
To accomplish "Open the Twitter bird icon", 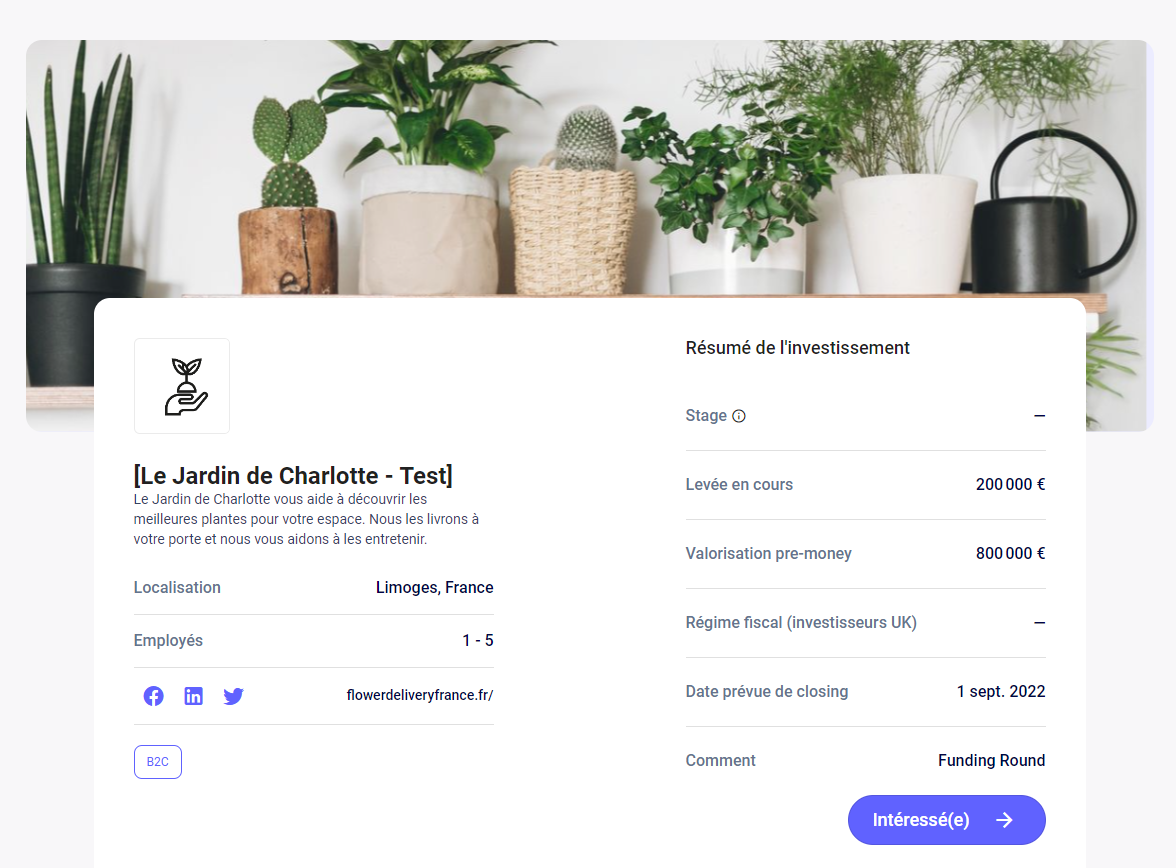I will point(233,696).
